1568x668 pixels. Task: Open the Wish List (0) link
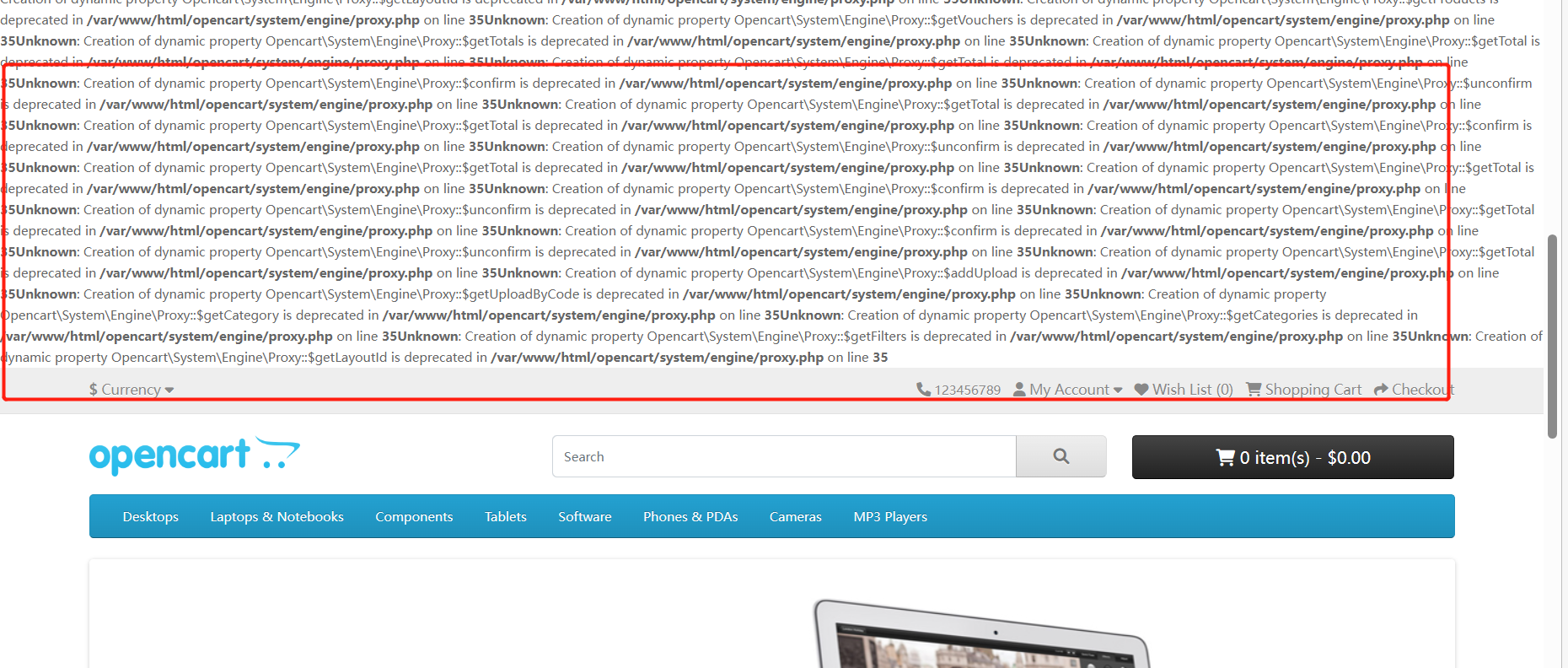click(1184, 390)
